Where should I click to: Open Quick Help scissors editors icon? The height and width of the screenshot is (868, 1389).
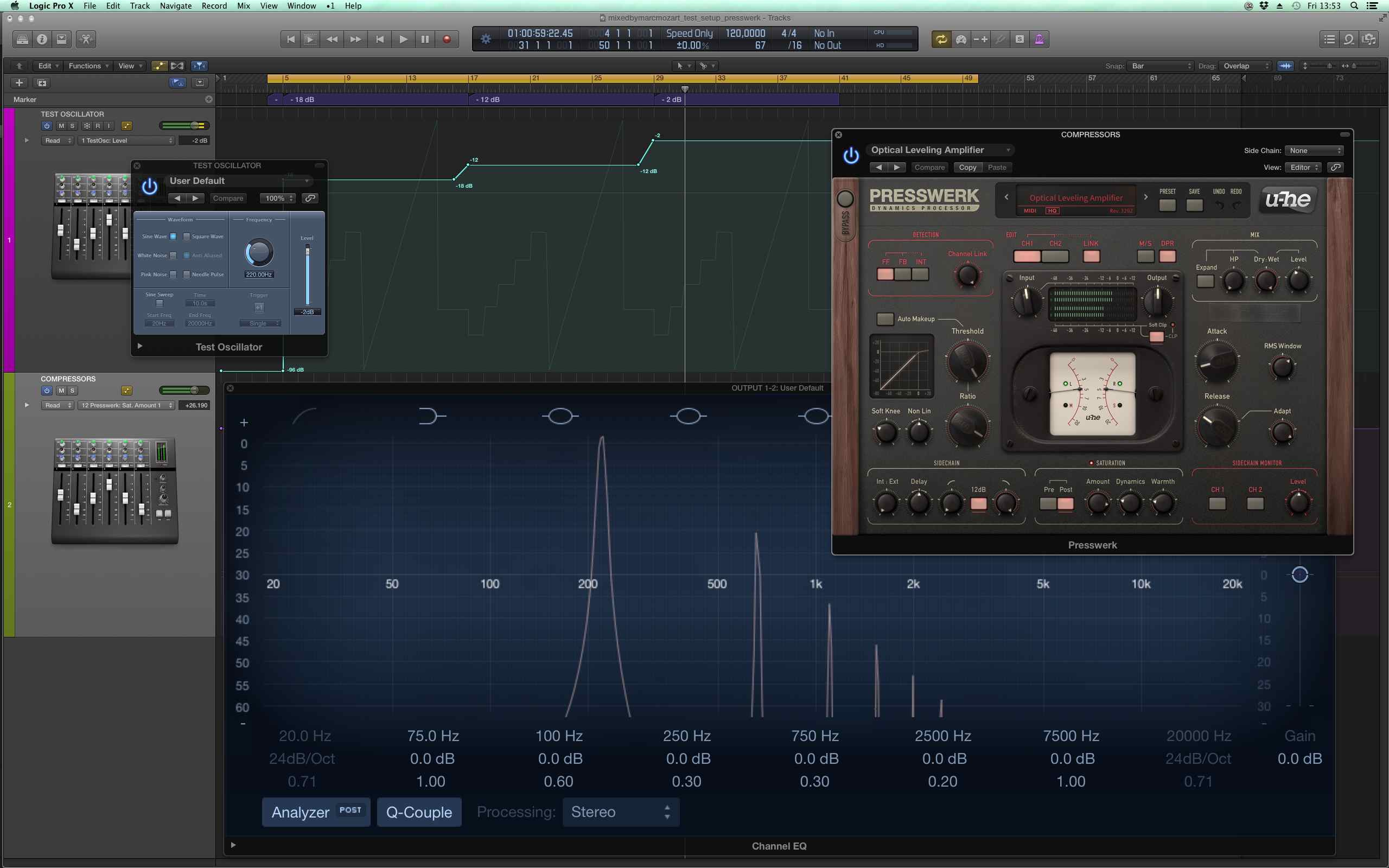(86, 39)
